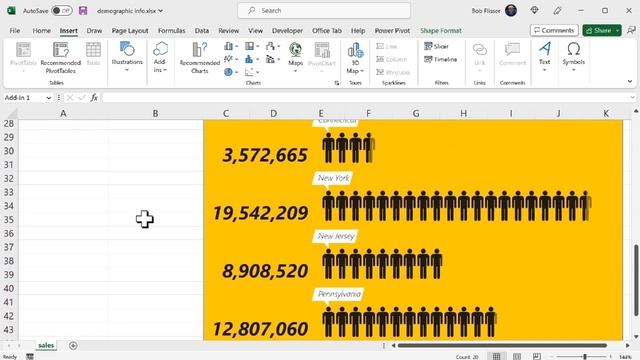Click the New York label callout
This screenshot has height=360, width=640.
333,178
